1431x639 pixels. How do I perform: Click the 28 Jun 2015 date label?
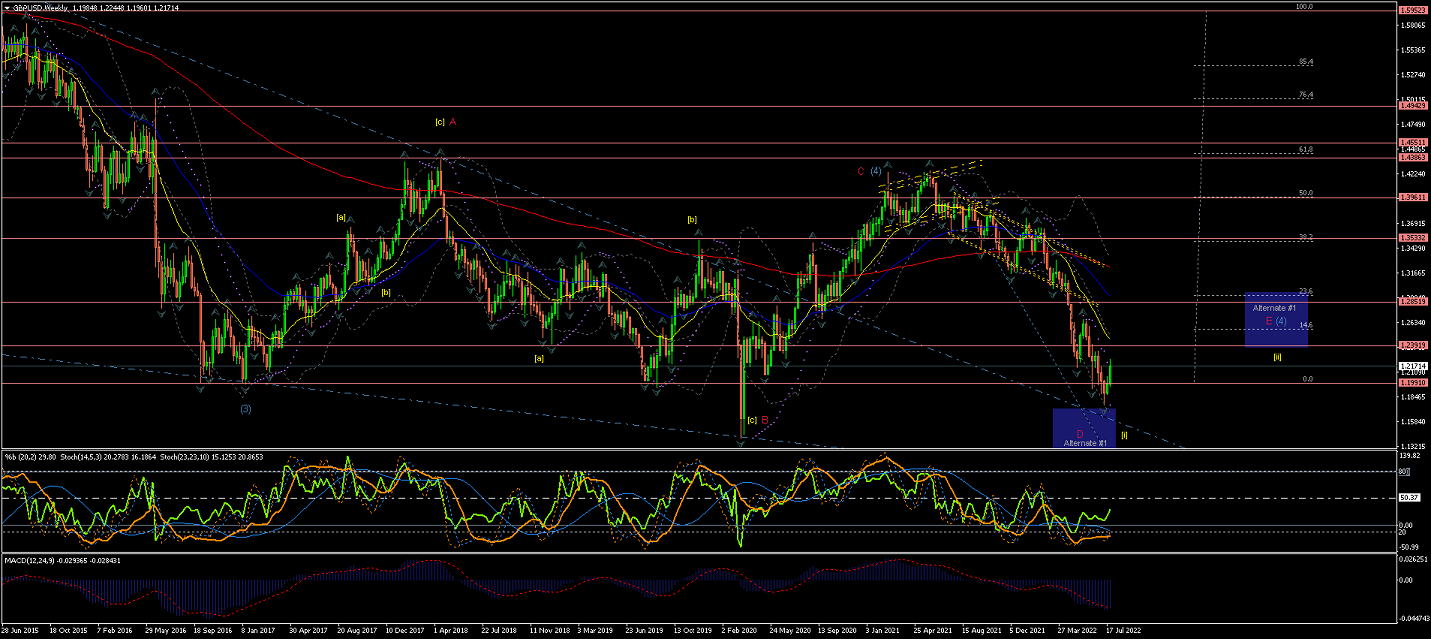[x=22, y=631]
